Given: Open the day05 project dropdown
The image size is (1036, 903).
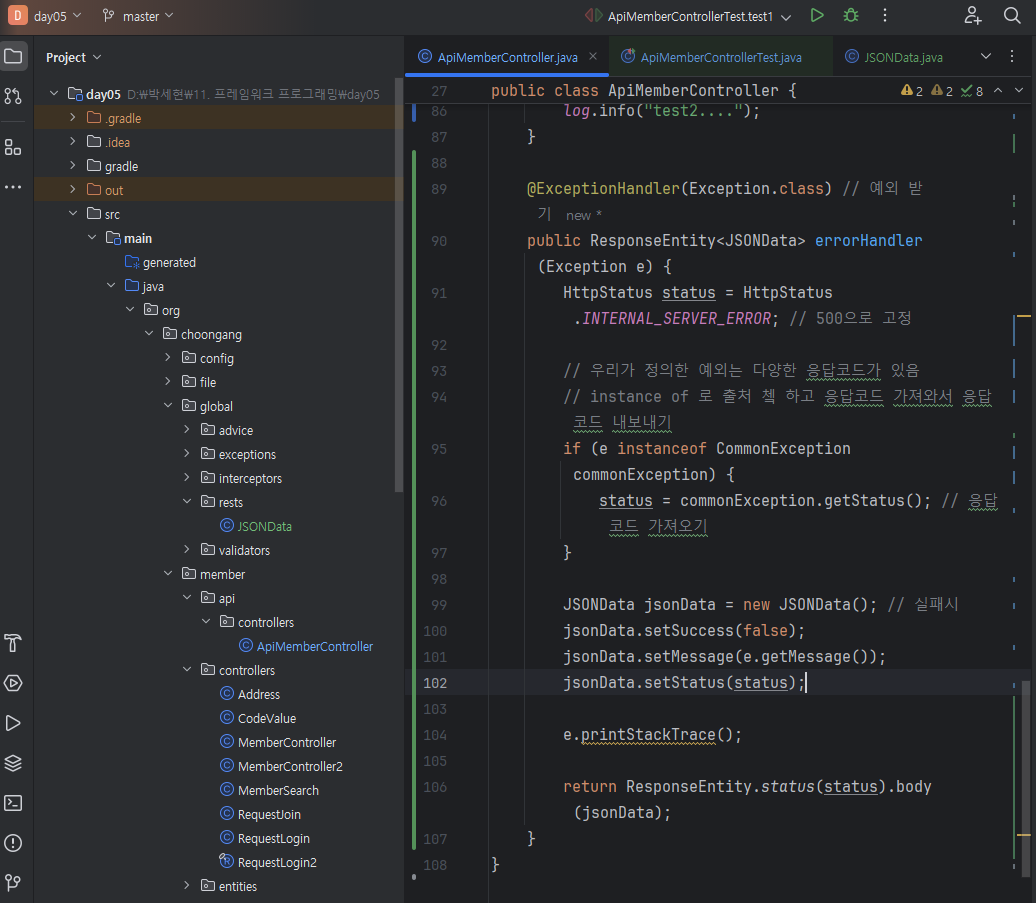Looking at the screenshot, I should (57, 16).
